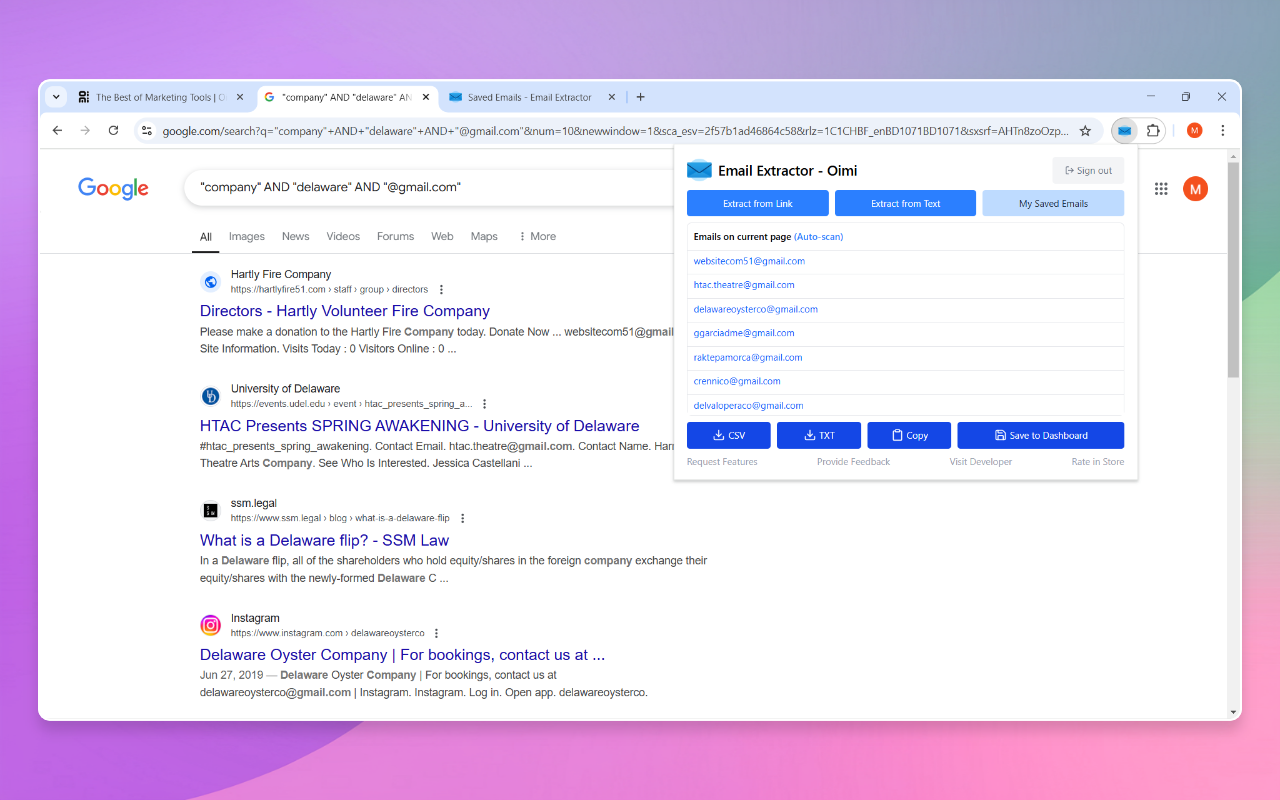Click the Google search query box

430,187
